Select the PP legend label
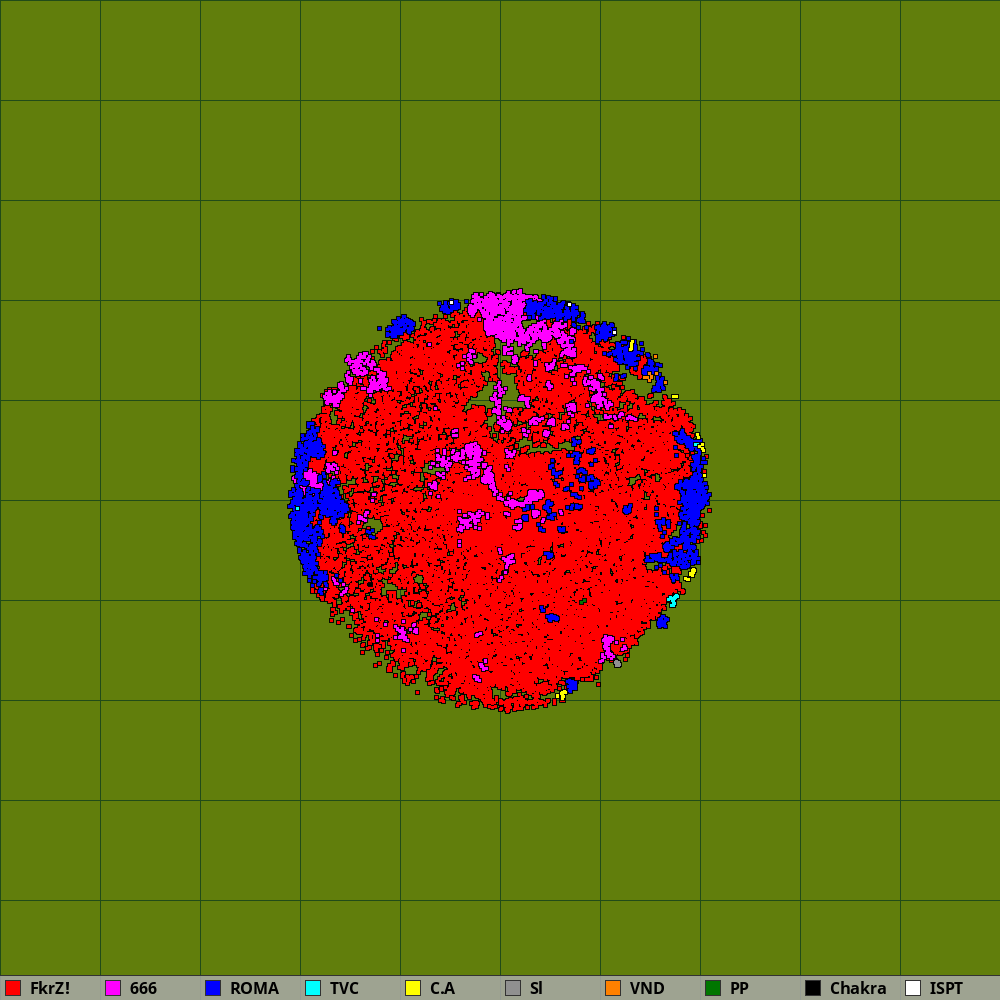Image resolution: width=1000 pixels, height=1000 pixels. (x=739, y=988)
